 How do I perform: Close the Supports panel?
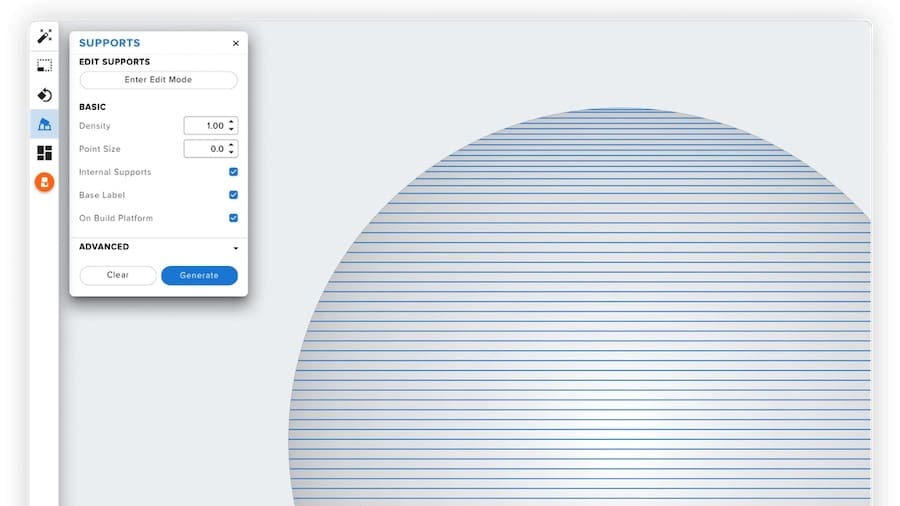(x=236, y=43)
